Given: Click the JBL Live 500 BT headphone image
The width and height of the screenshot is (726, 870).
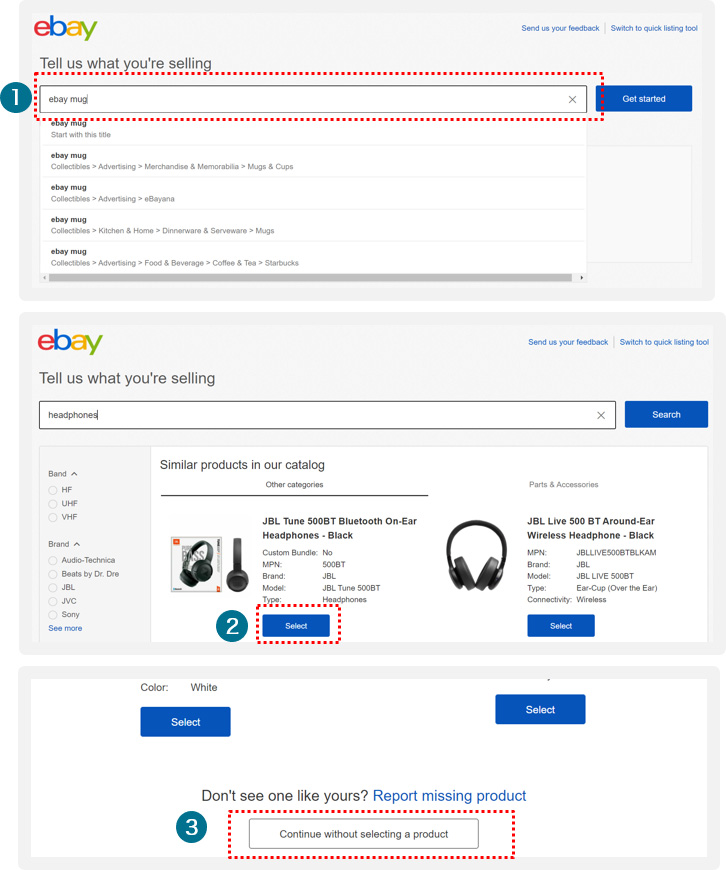Looking at the screenshot, I should point(476,555).
